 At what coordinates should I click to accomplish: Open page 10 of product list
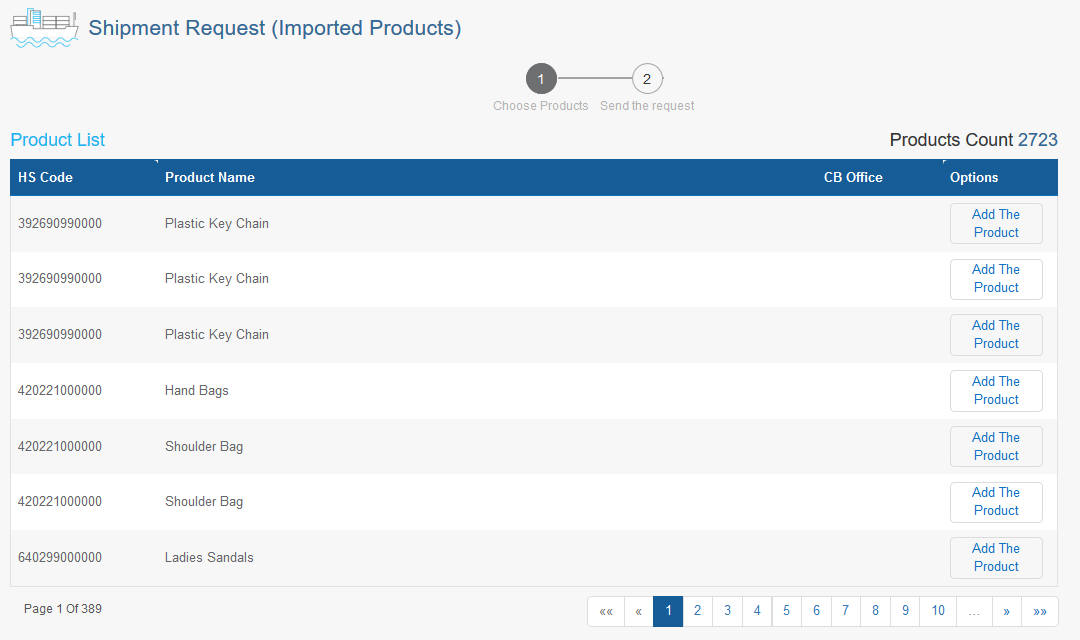click(938, 611)
